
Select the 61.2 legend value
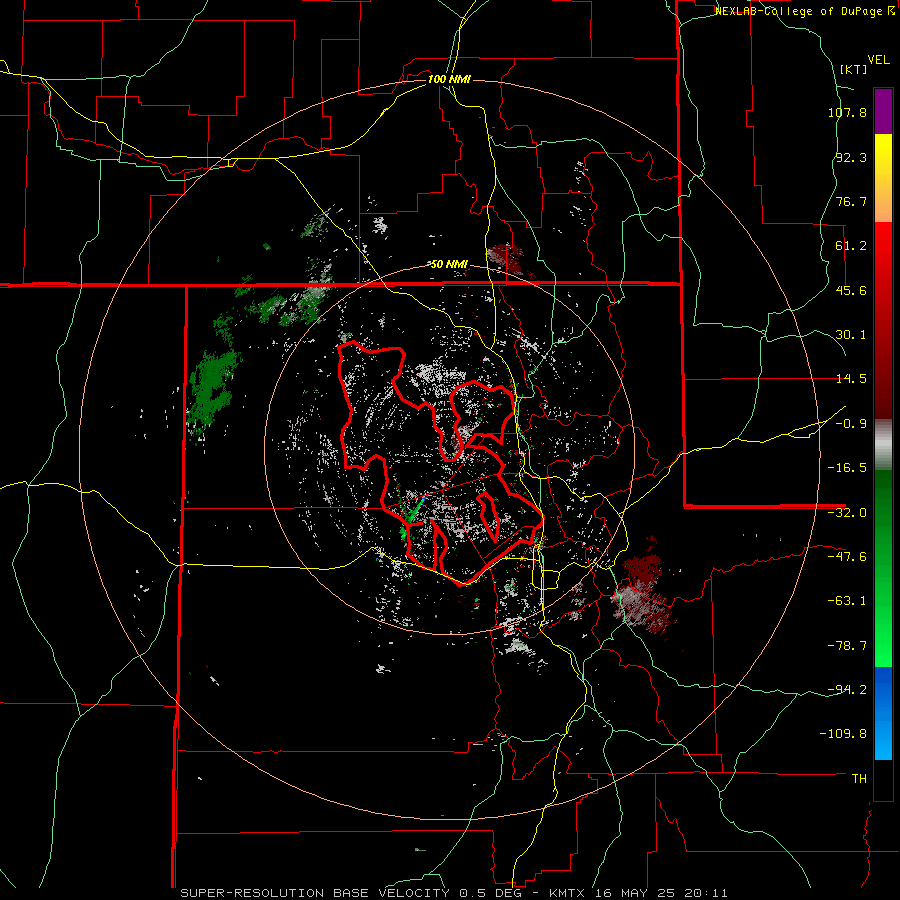point(851,246)
